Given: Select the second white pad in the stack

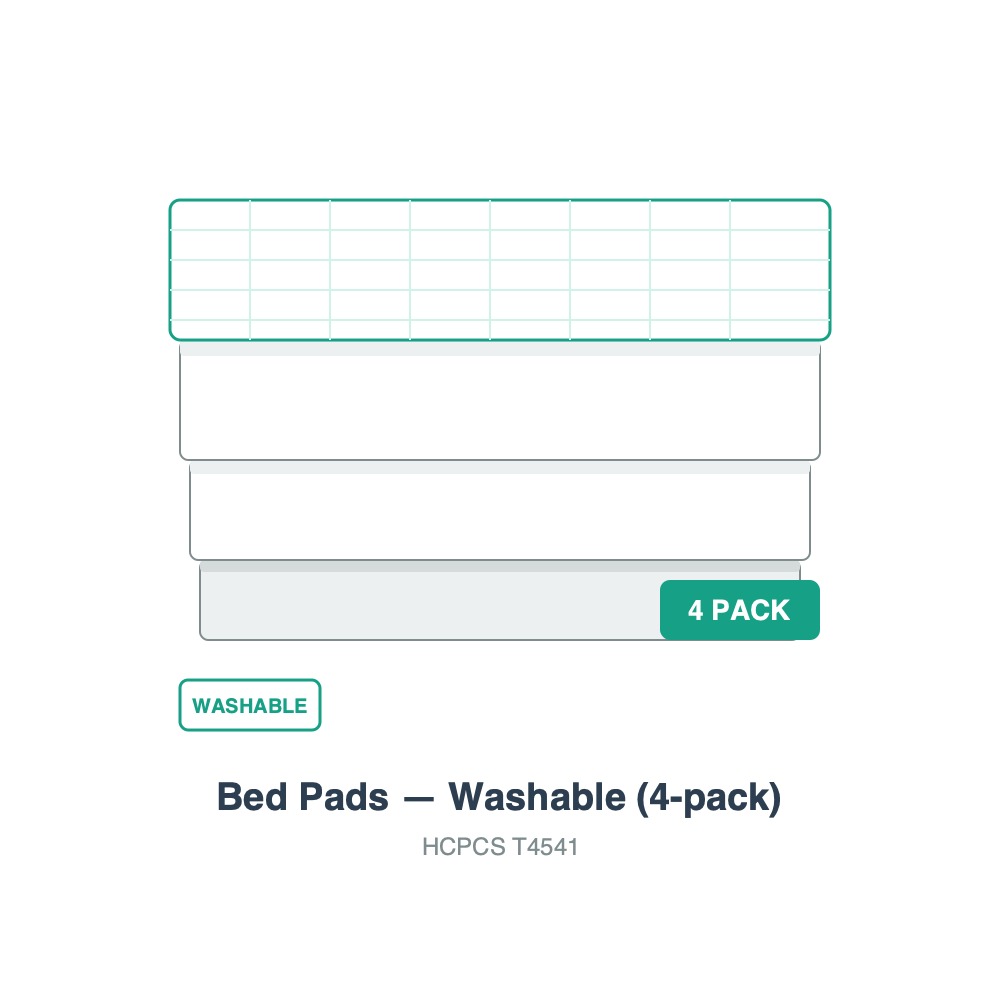Looking at the screenshot, I should (500, 402).
